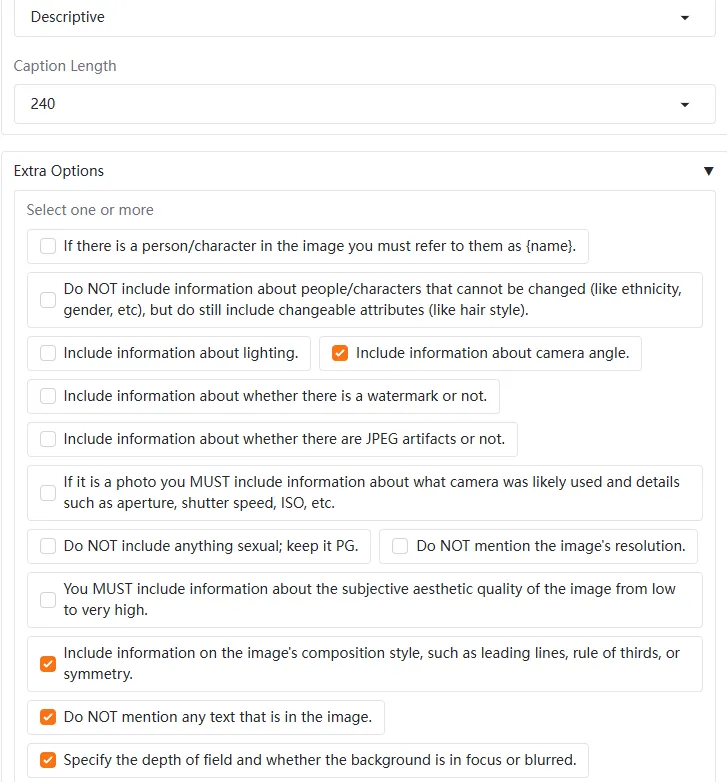727x782 pixels.
Task: Check the subjective aesthetic quality option
Action: [48, 600]
